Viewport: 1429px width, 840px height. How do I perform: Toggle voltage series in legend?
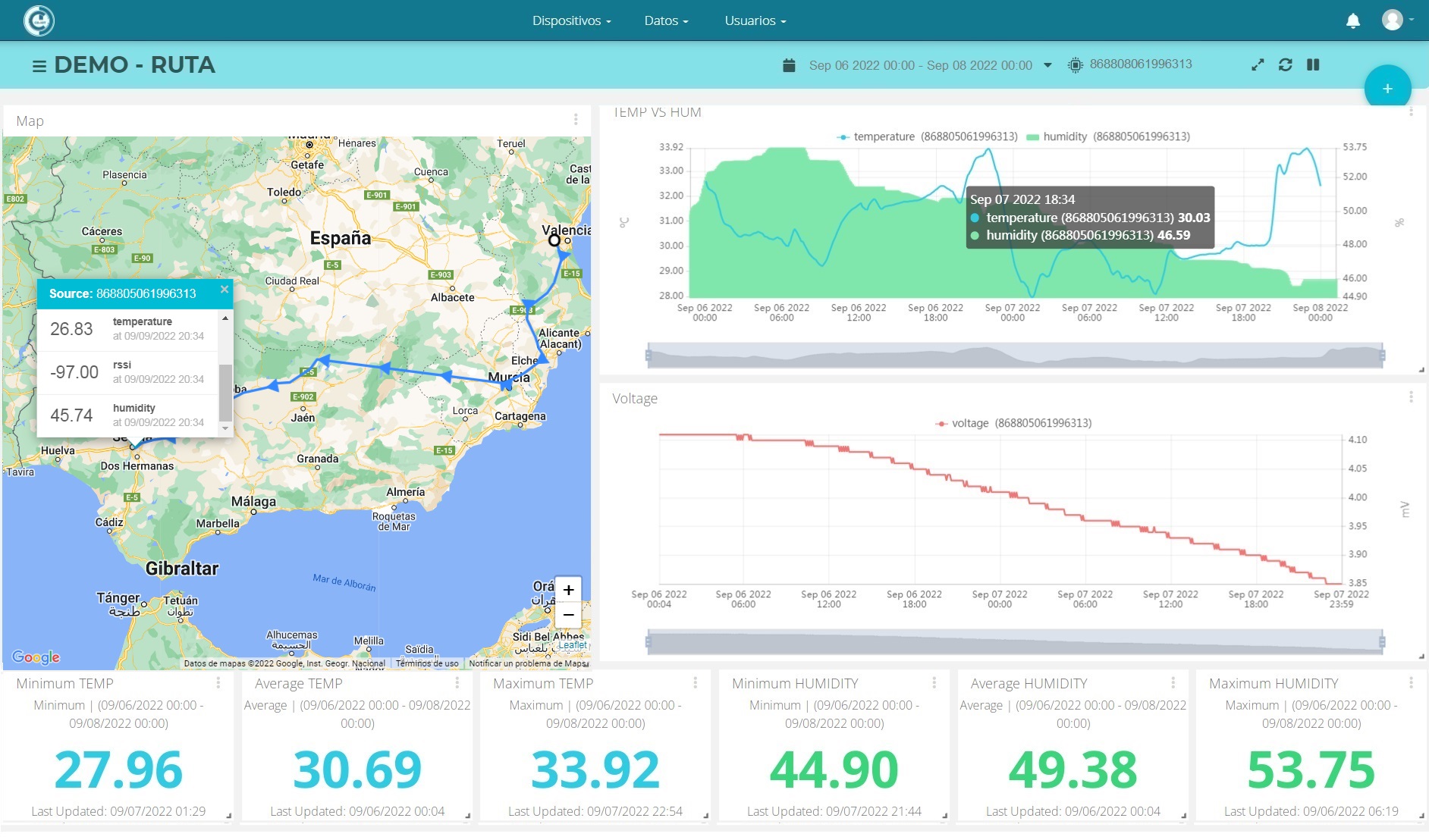coord(1013,423)
